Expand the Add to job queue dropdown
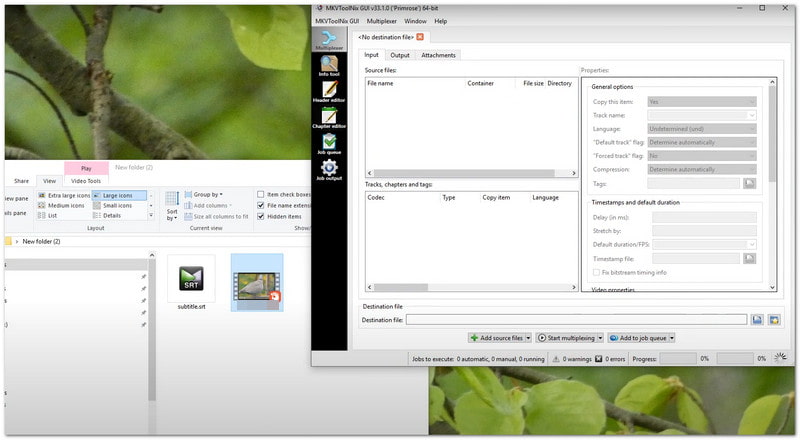Viewport: 800px width, 440px height. pos(672,338)
